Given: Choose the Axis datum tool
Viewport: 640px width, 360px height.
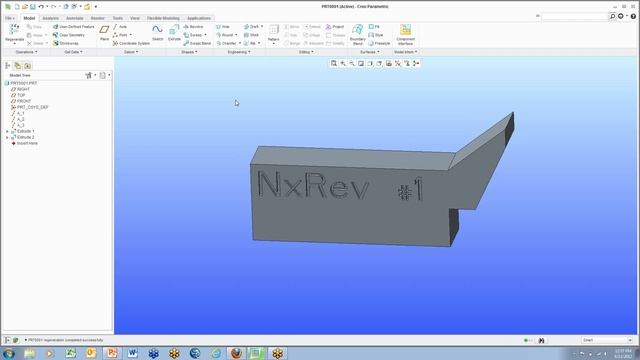Looking at the screenshot, I should click(x=120, y=27).
